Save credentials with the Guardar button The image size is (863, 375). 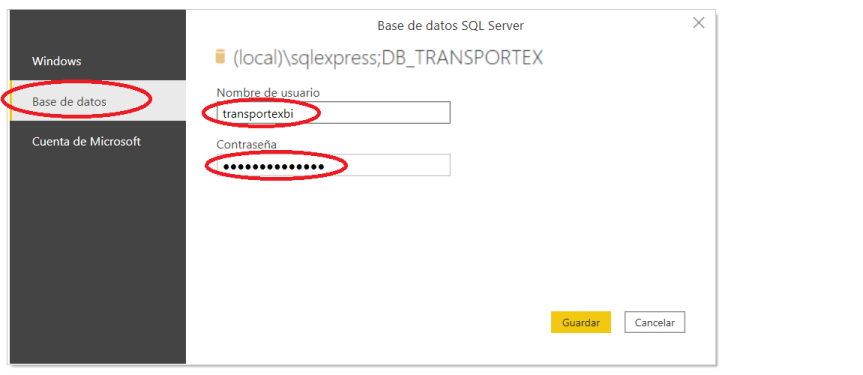pyautogui.click(x=581, y=322)
